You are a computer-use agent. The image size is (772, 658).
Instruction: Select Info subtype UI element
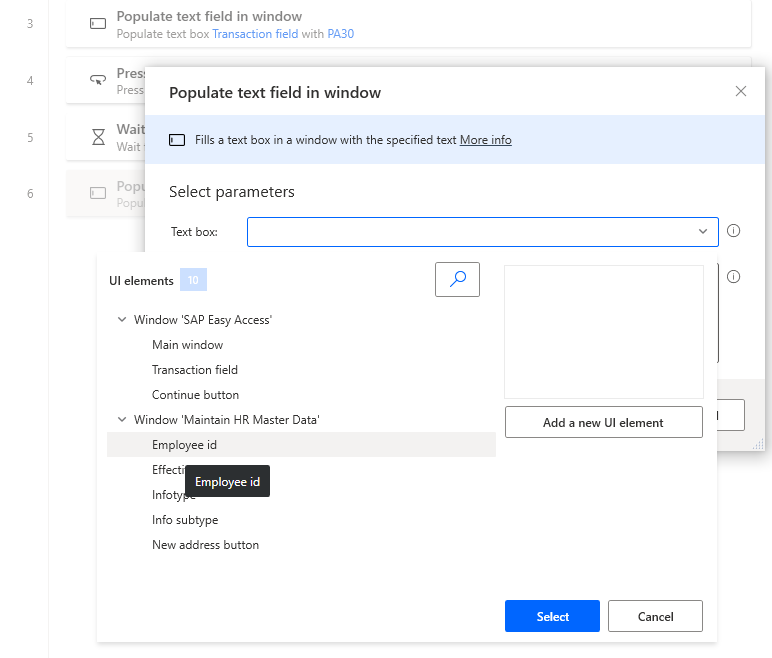(x=301, y=520)
